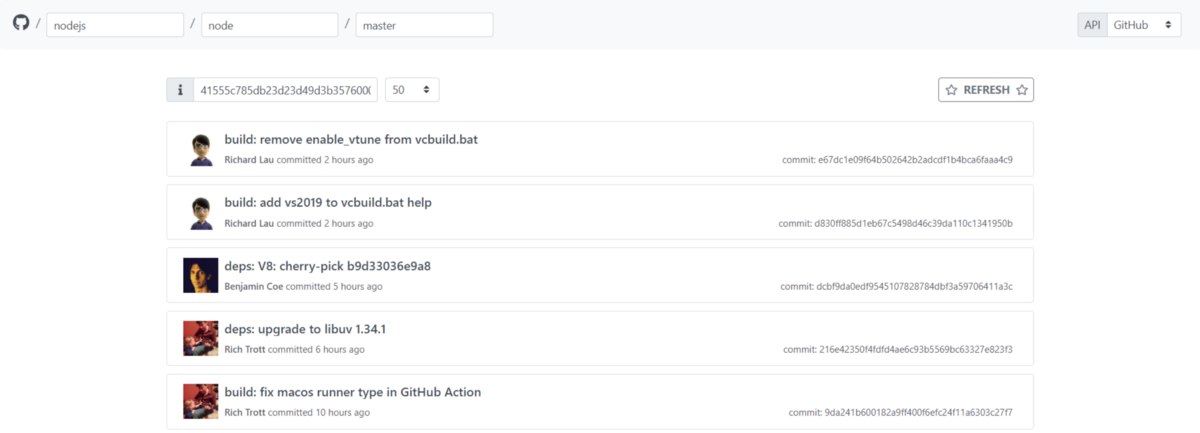Focus the node repository input field
The image size is (1200, 433).
[x=270, y=25]
